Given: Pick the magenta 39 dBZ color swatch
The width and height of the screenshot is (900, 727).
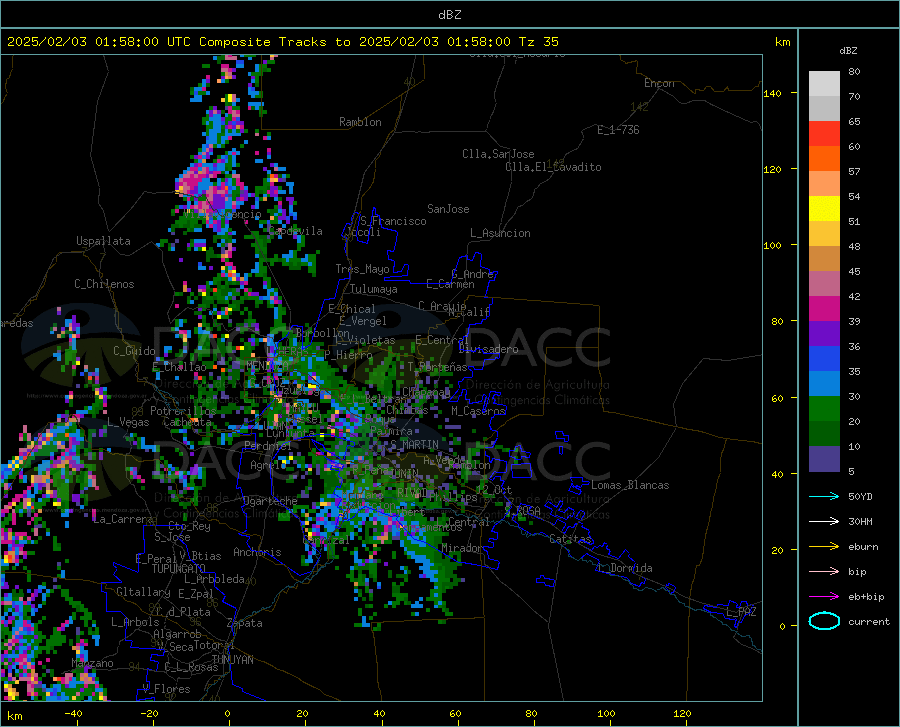Looking at the screenshot, I should [x=824, y=309].
